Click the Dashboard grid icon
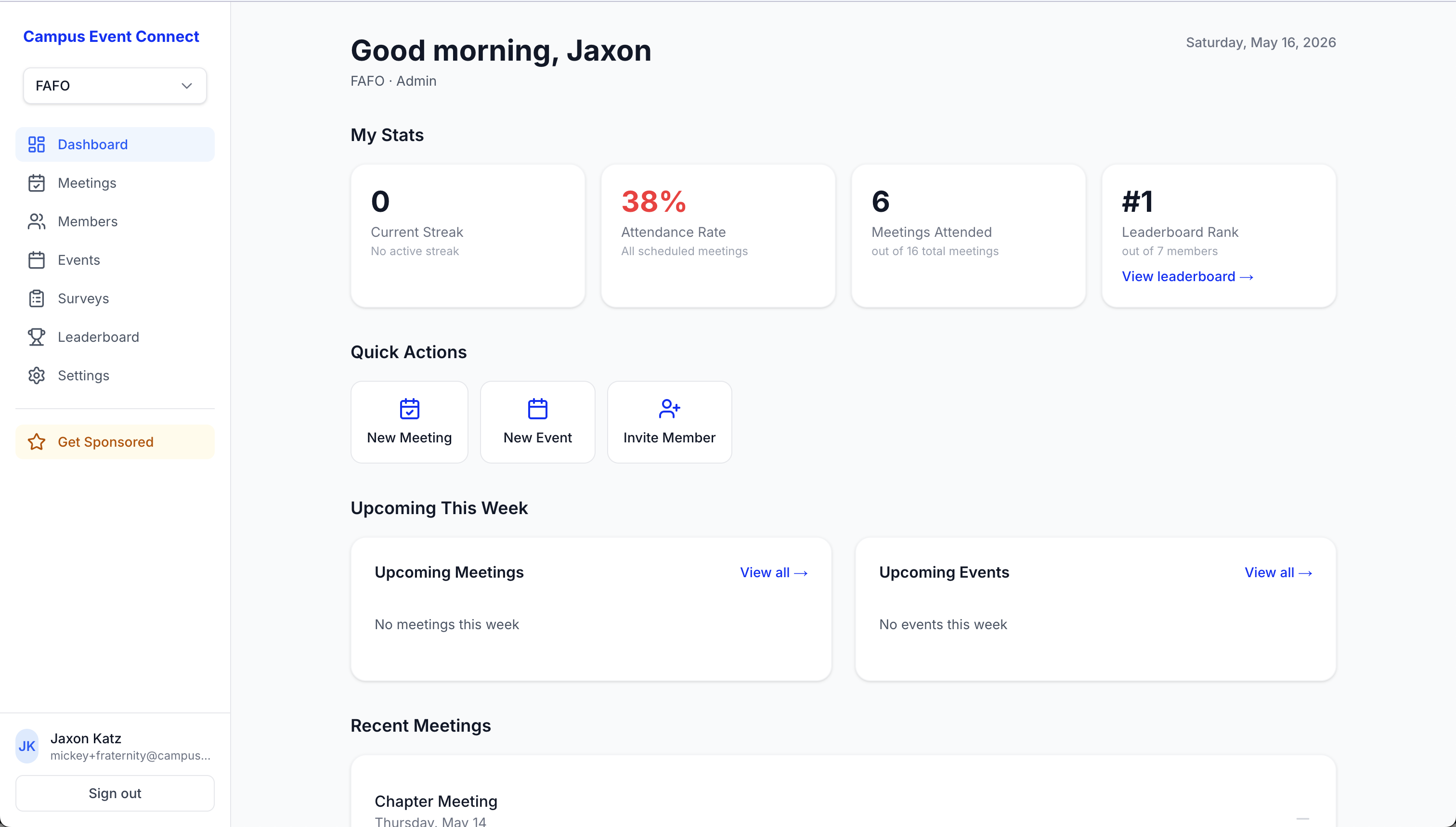The width and height of the screenshot is (1456, 827). coord(37,144)
